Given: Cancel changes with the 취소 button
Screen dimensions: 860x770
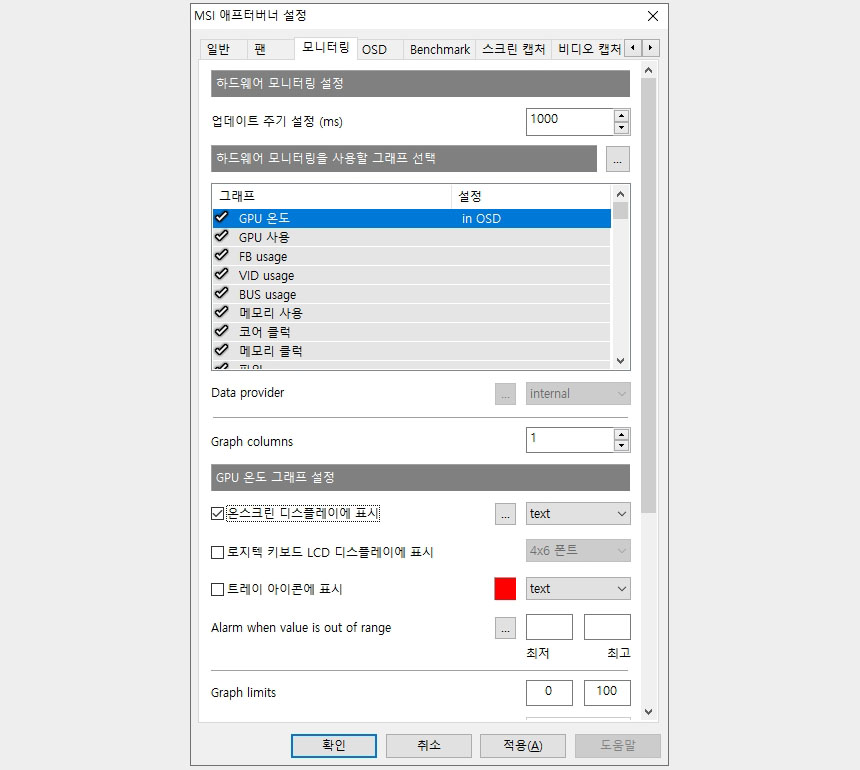Looking at the screenshot, I should click(428, 746).
